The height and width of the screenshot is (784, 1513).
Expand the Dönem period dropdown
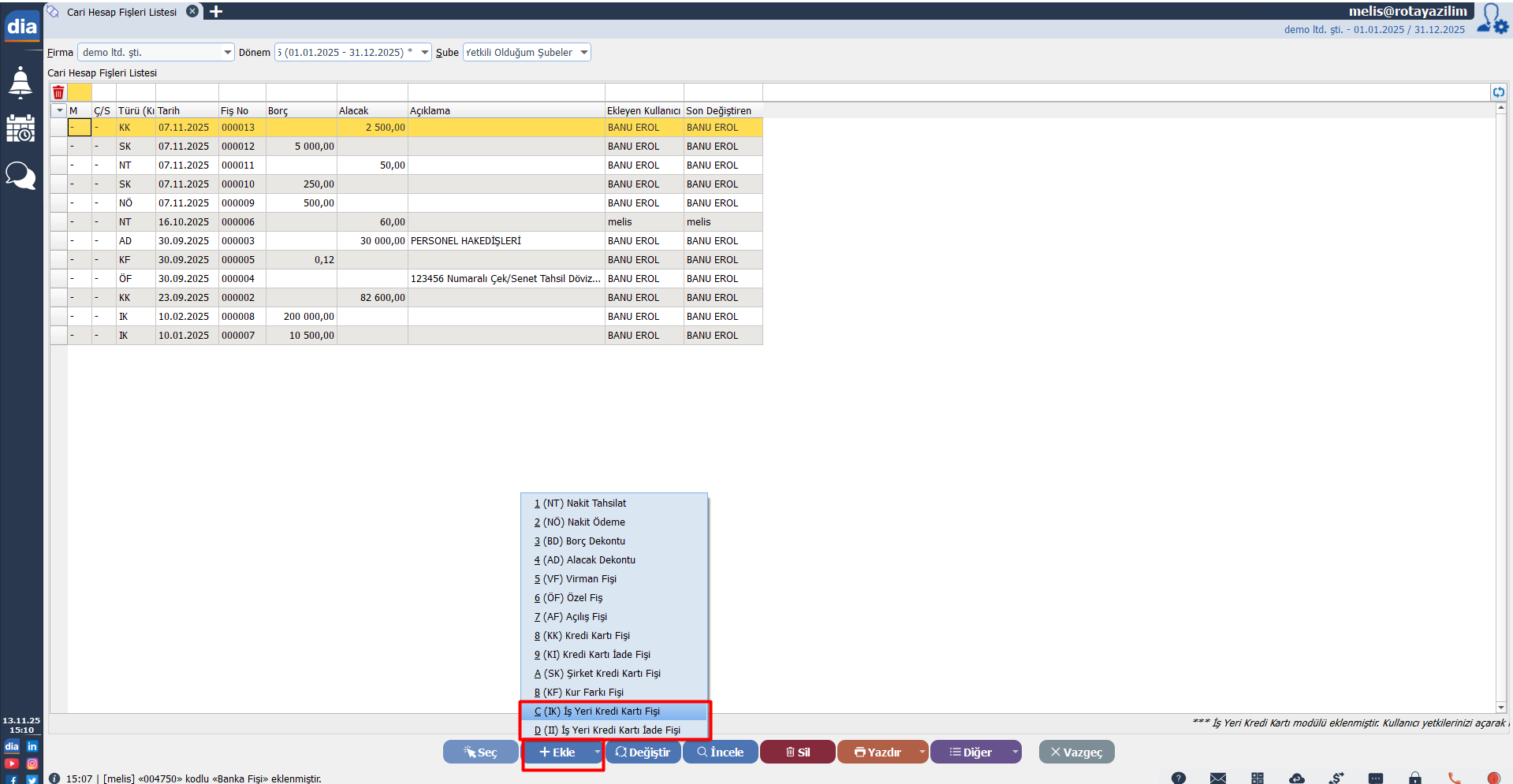tap(425, 53)
